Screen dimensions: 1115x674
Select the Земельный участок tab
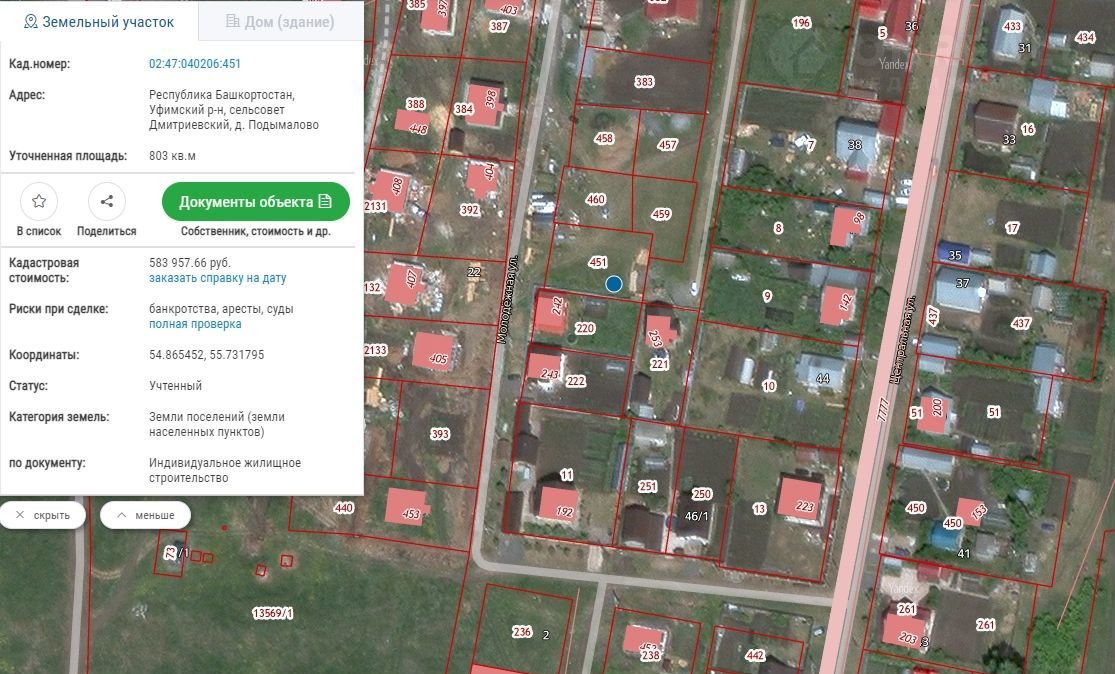pyautogui.click(x=99, y=21)
